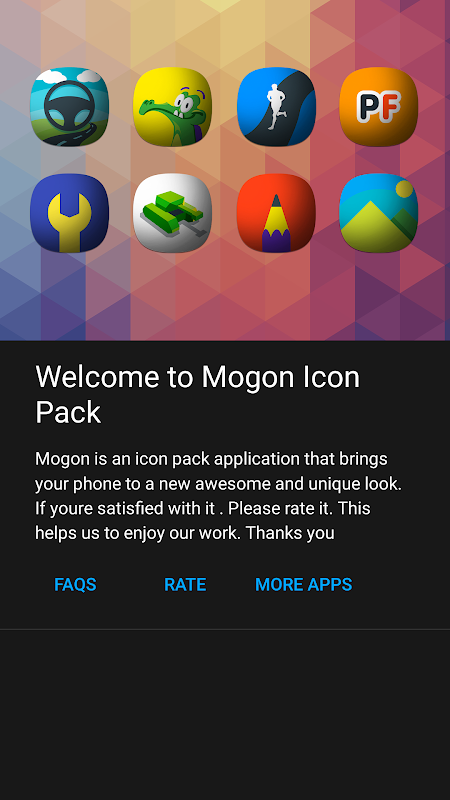
Task: Tap the empty dark area below divider
Action: 225,714
